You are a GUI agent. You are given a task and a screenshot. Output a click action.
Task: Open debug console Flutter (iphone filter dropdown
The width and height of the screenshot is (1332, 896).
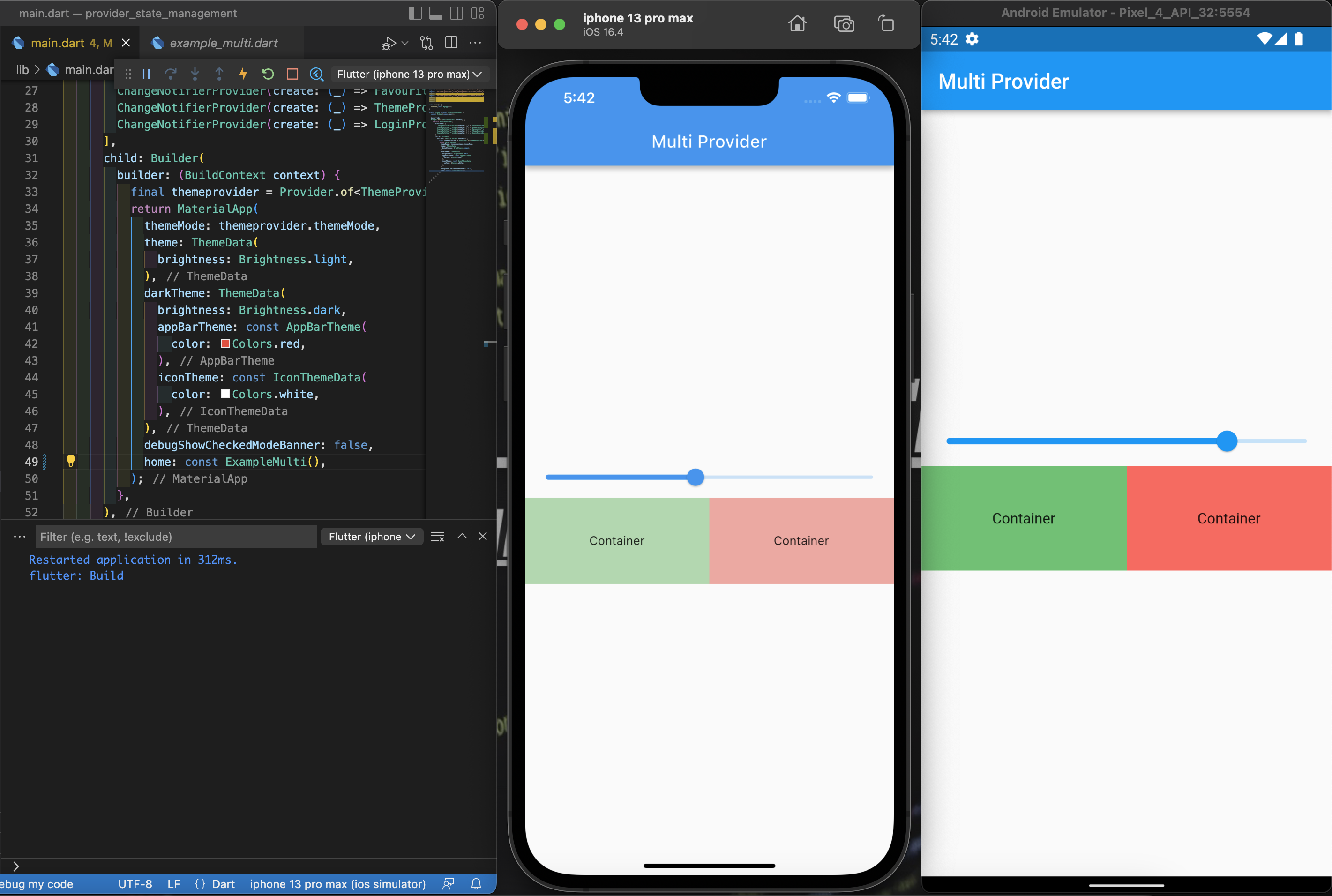coord(371,537)
